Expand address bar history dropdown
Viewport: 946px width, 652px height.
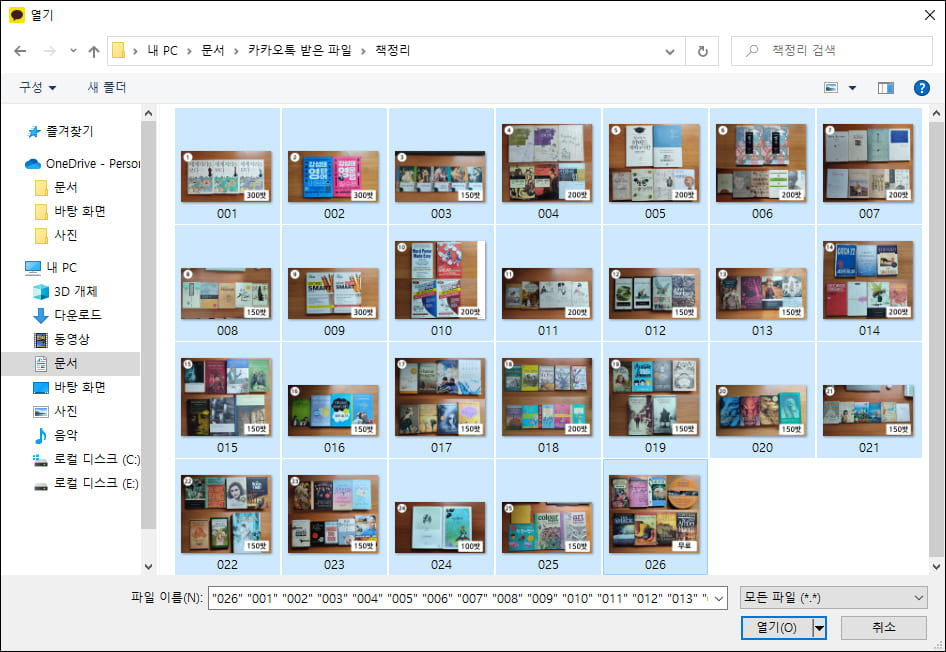coord(670,51)
